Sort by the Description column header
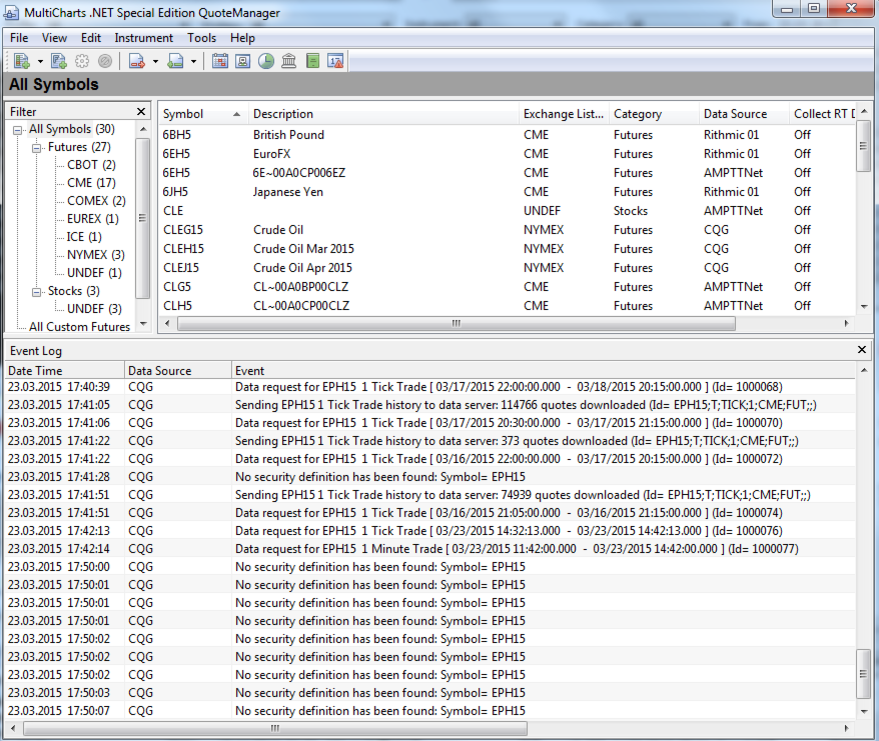The image size is (879, 741). coord(383,114)
